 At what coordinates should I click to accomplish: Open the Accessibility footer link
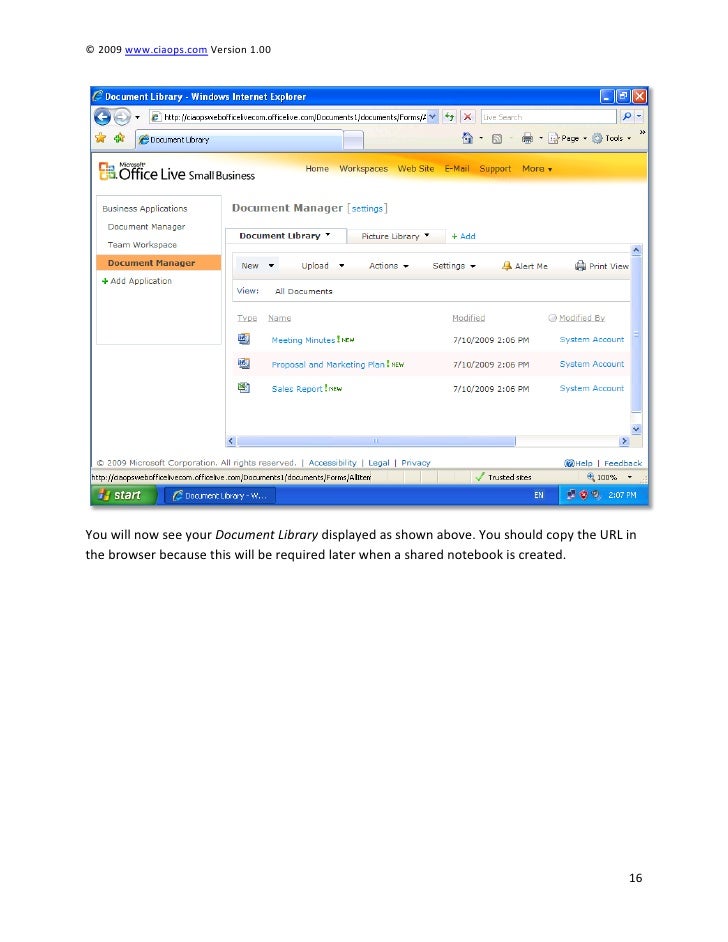pyautogui.click(x=332, y=463)
